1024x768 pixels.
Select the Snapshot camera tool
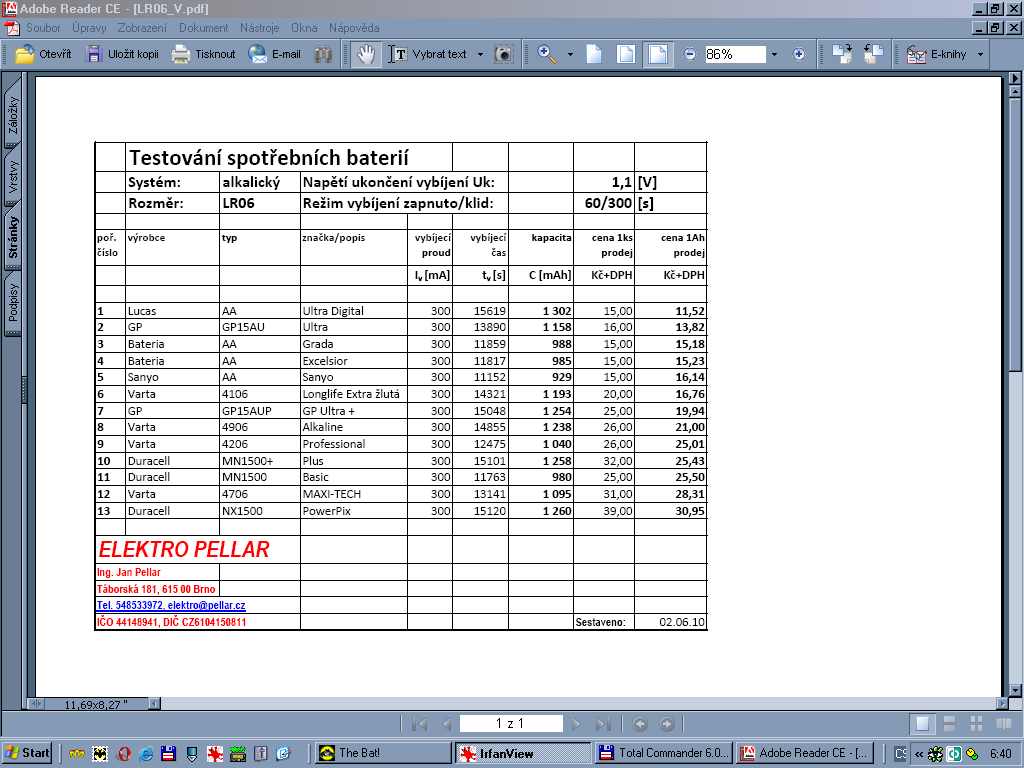504,54
